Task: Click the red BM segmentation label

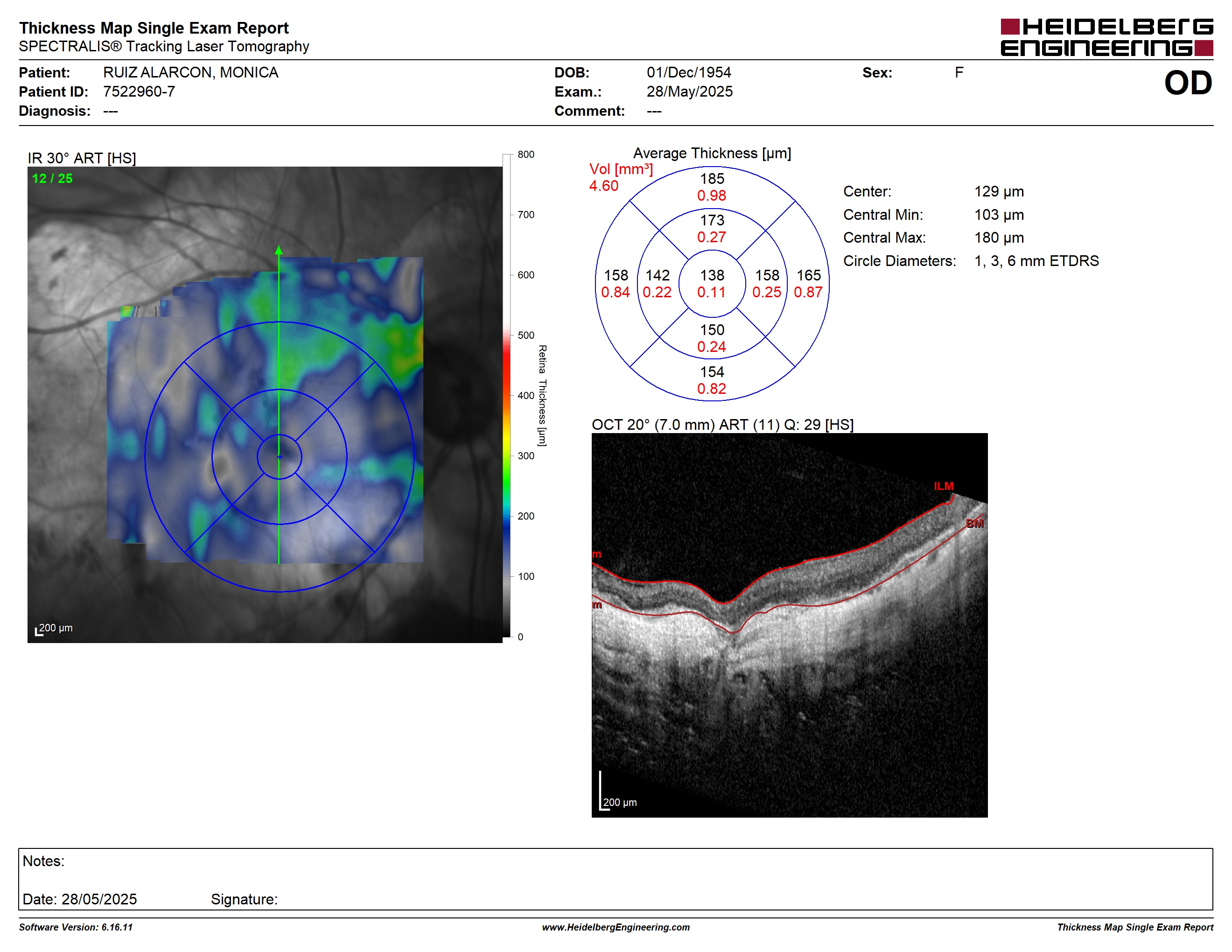Action: 975,524
